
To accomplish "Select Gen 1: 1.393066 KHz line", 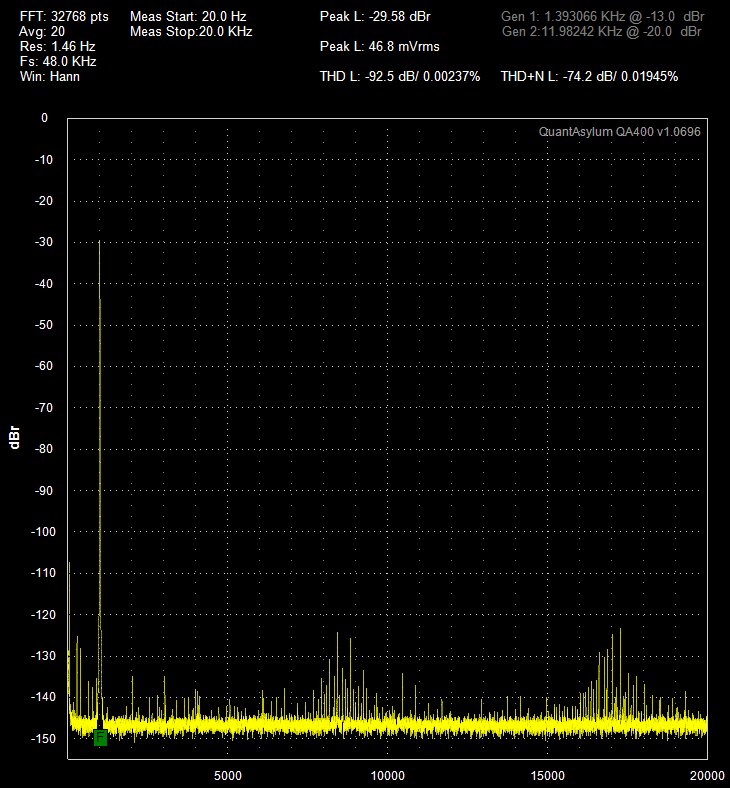I will coord(602,17).
